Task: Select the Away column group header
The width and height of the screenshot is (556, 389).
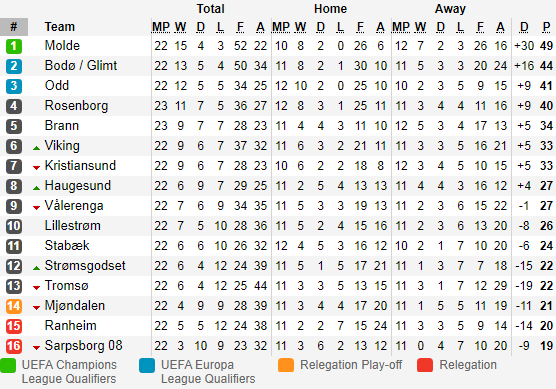Action: [450, 9]
